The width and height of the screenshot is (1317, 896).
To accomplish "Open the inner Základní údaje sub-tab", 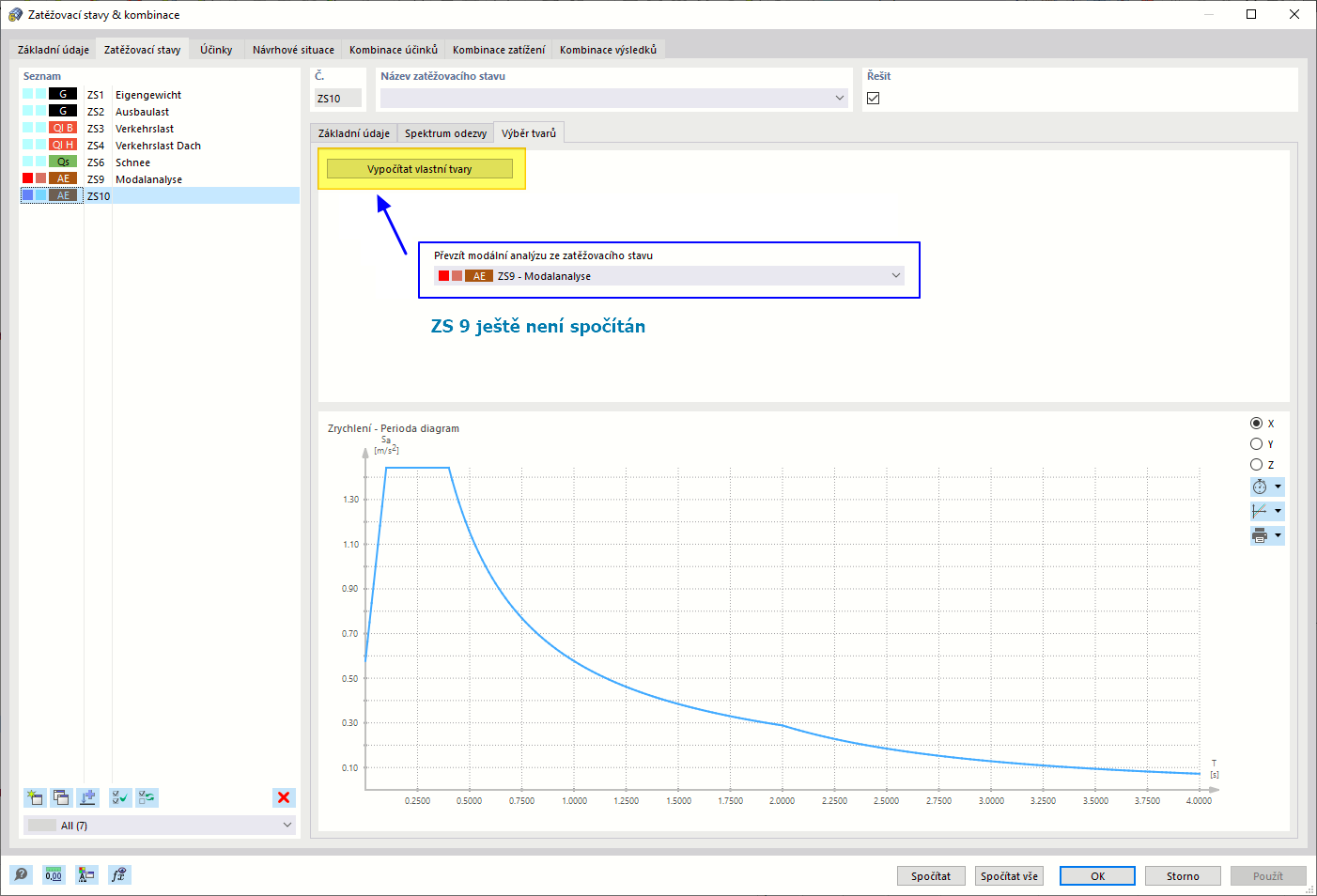I will [354, 133].
